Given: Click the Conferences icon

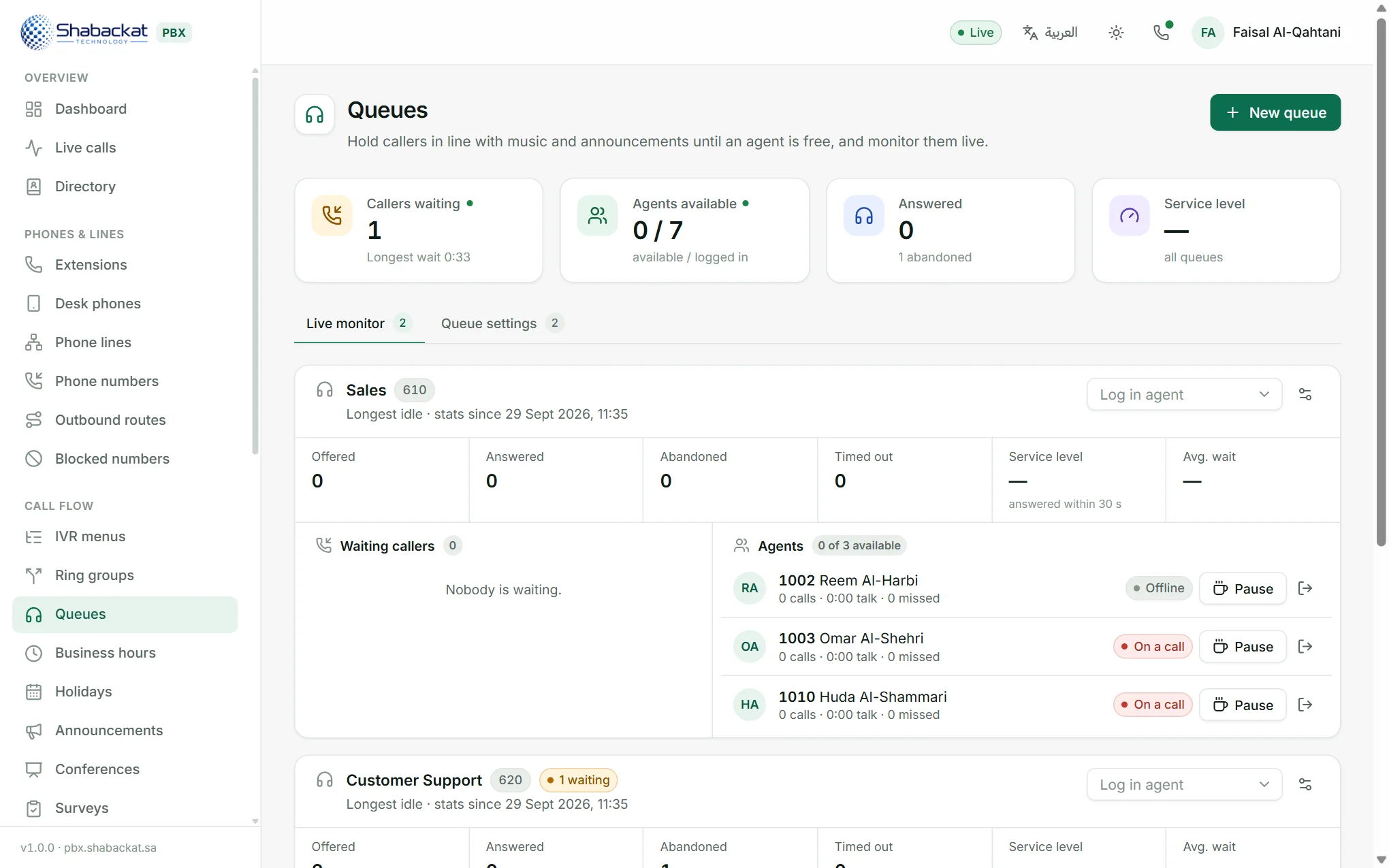Looking at the screenshot, I should [x=33, y=770].
